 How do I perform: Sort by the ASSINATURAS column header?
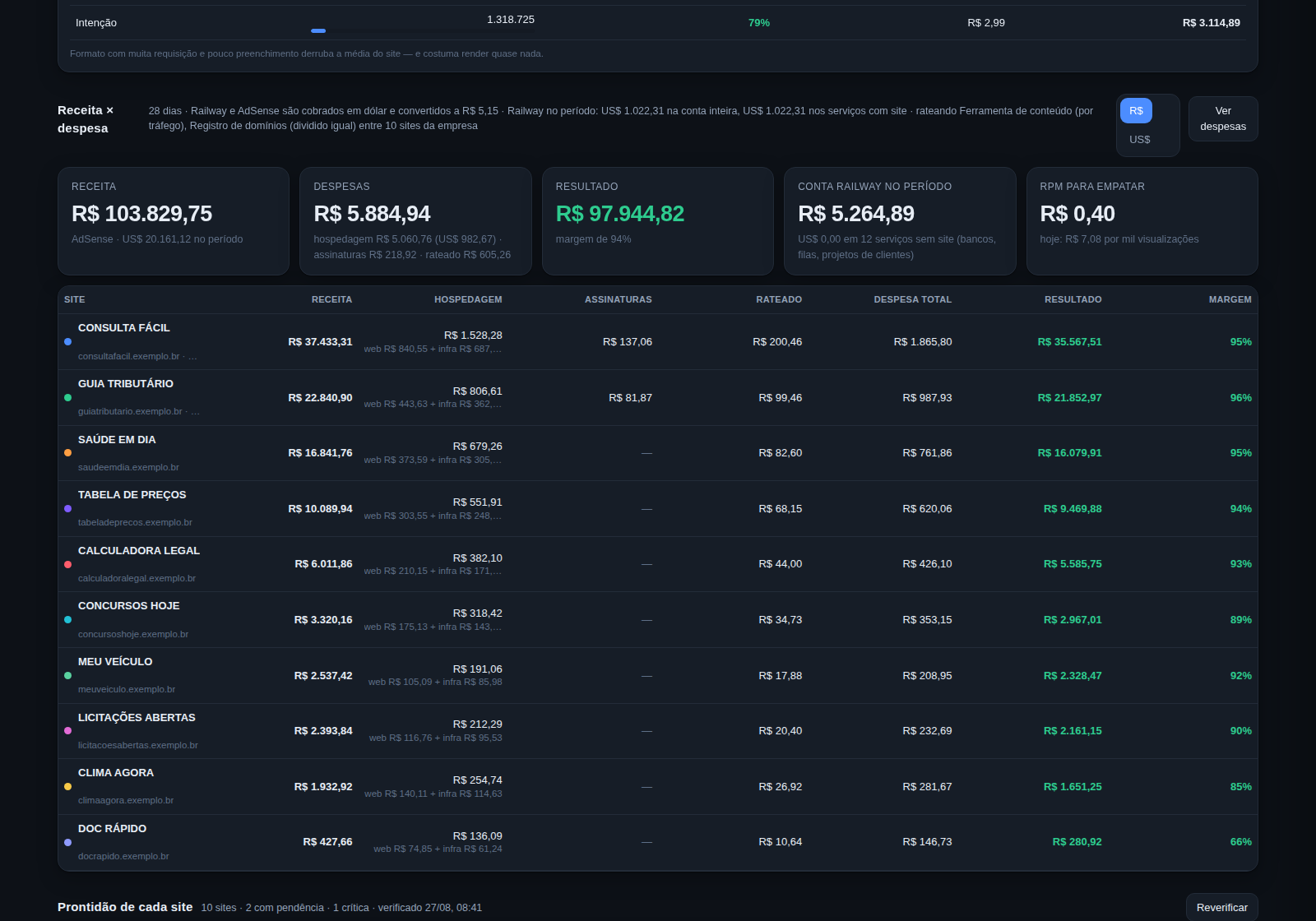click(618, 299)
